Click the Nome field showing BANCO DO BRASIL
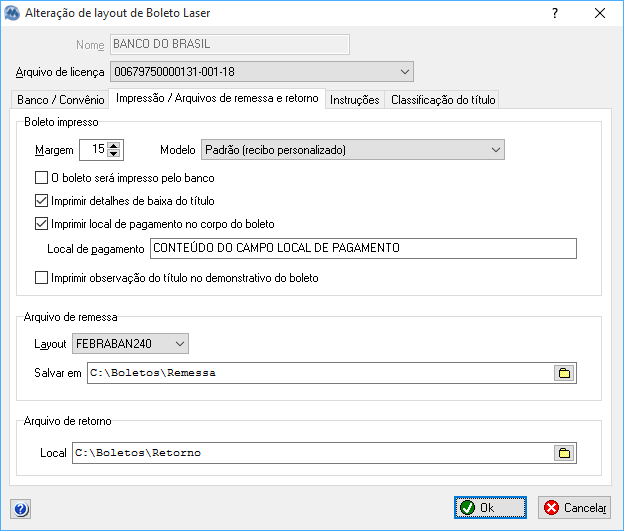Screen dimensions: 624x531 (x=230, y=44)
